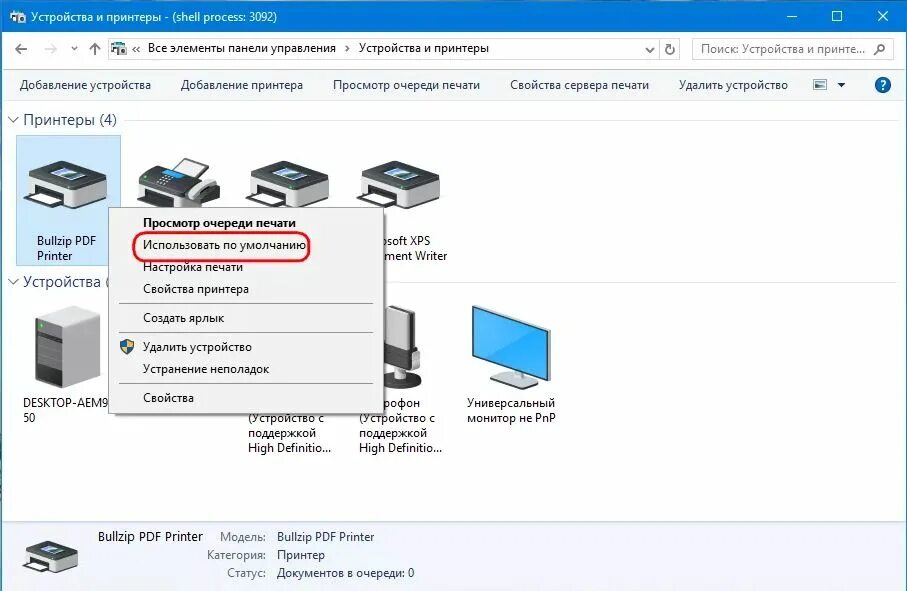Collapse the Устройства section
This screenshot has width=907, height=591.
pyautogui.click(x=13, y=282)
